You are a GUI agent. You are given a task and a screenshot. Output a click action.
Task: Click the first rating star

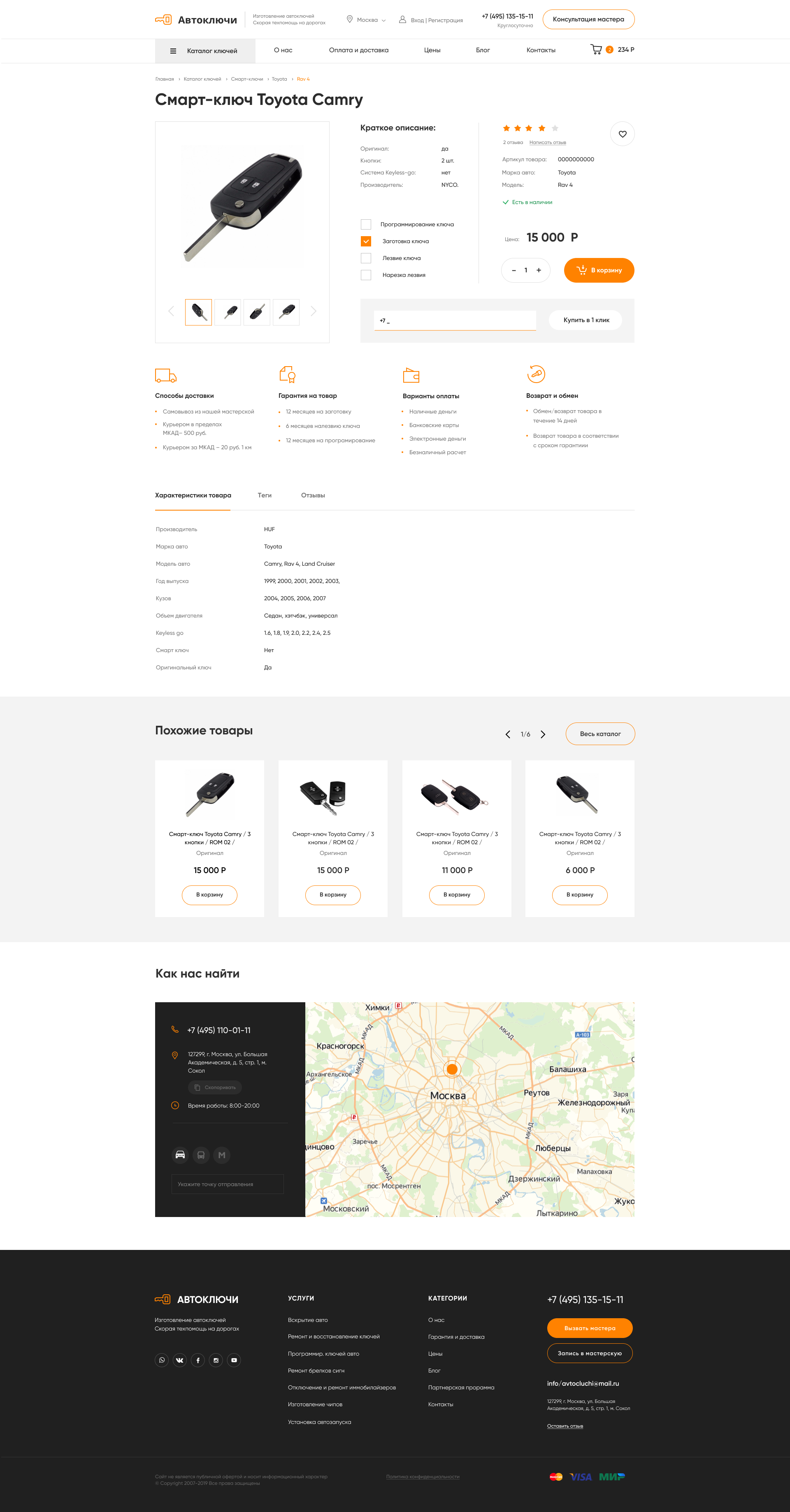tap(507, 128)
